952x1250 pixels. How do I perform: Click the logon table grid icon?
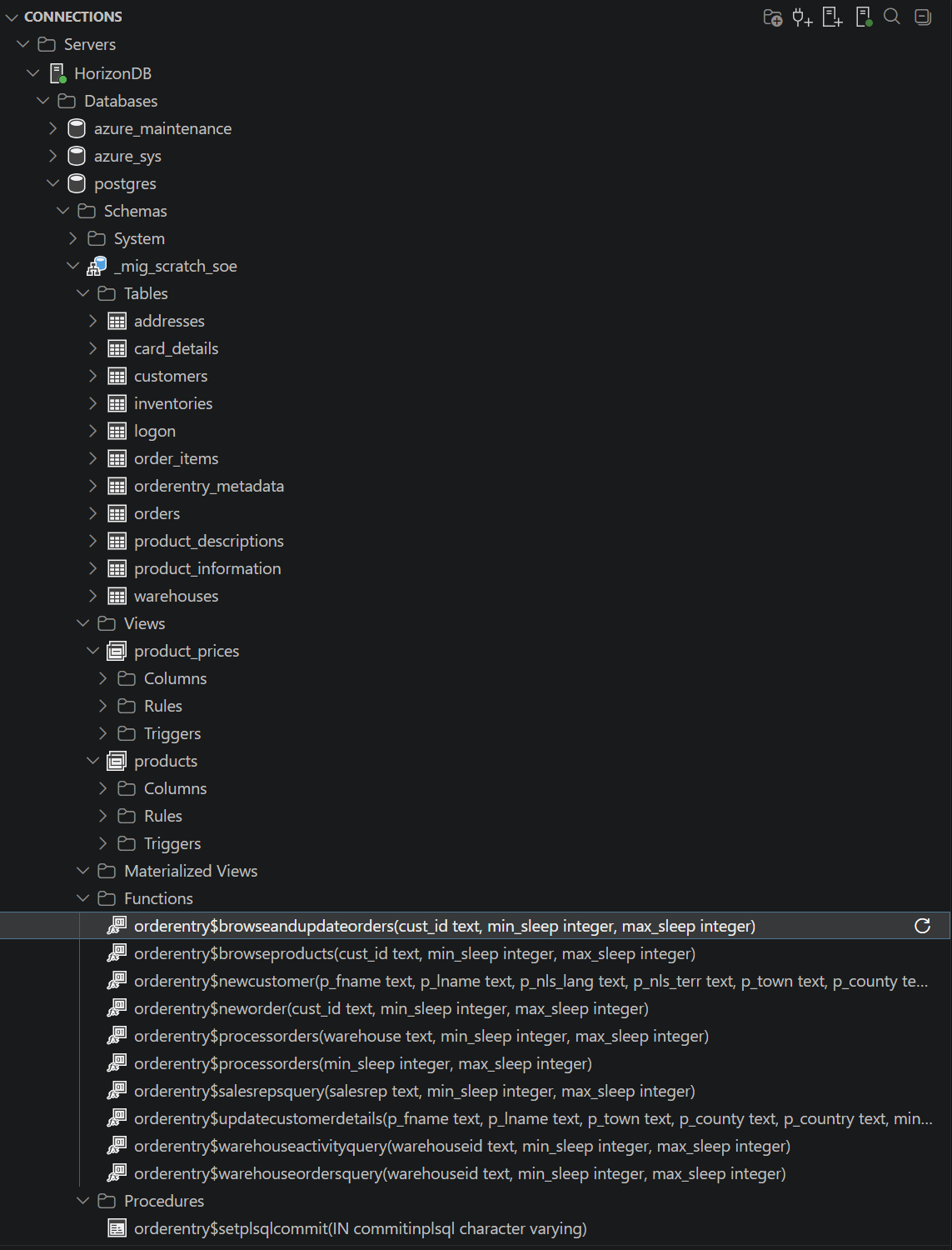point(117,431)
